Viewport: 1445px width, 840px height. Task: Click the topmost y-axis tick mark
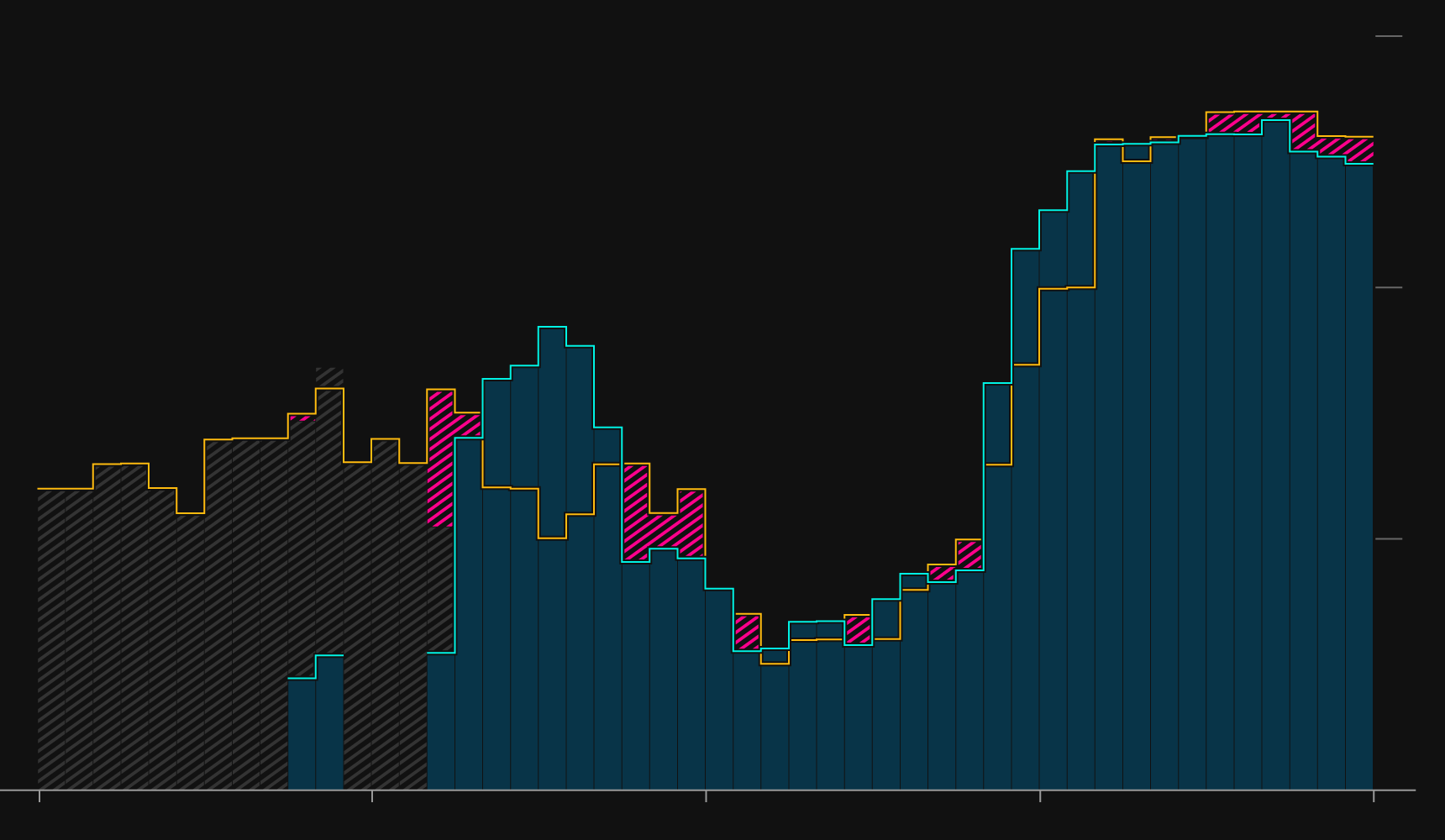pyautogui.click(x=1388, y=36)
